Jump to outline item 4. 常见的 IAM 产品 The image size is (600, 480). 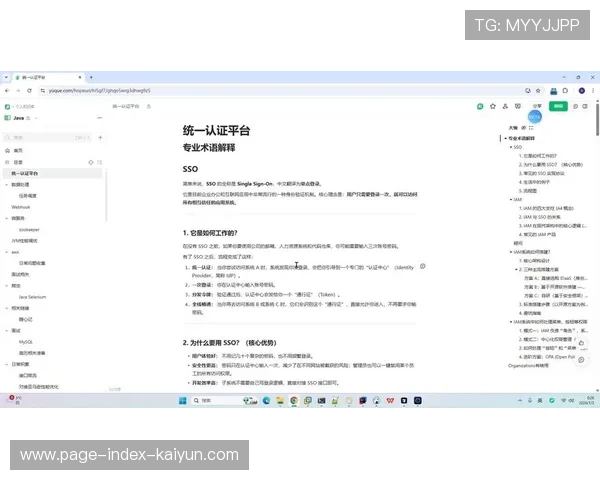(x=537, y=234)
